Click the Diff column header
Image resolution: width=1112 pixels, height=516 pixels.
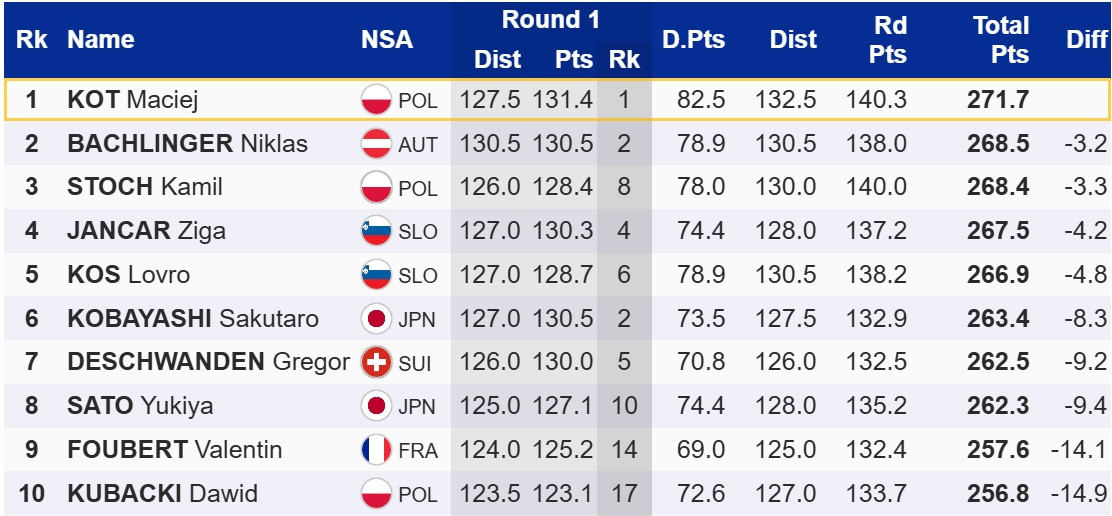1086,40
